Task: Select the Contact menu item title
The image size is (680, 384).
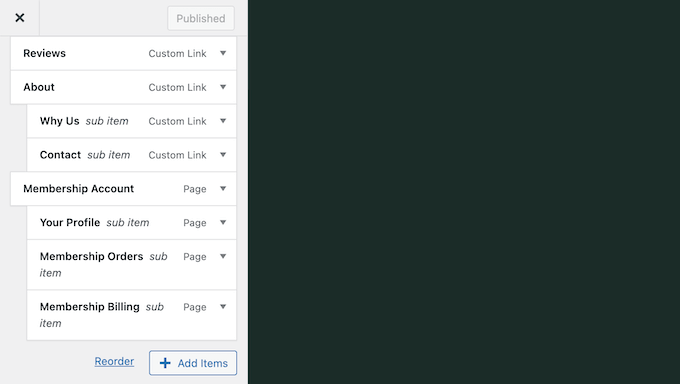Action: point(60,154)
